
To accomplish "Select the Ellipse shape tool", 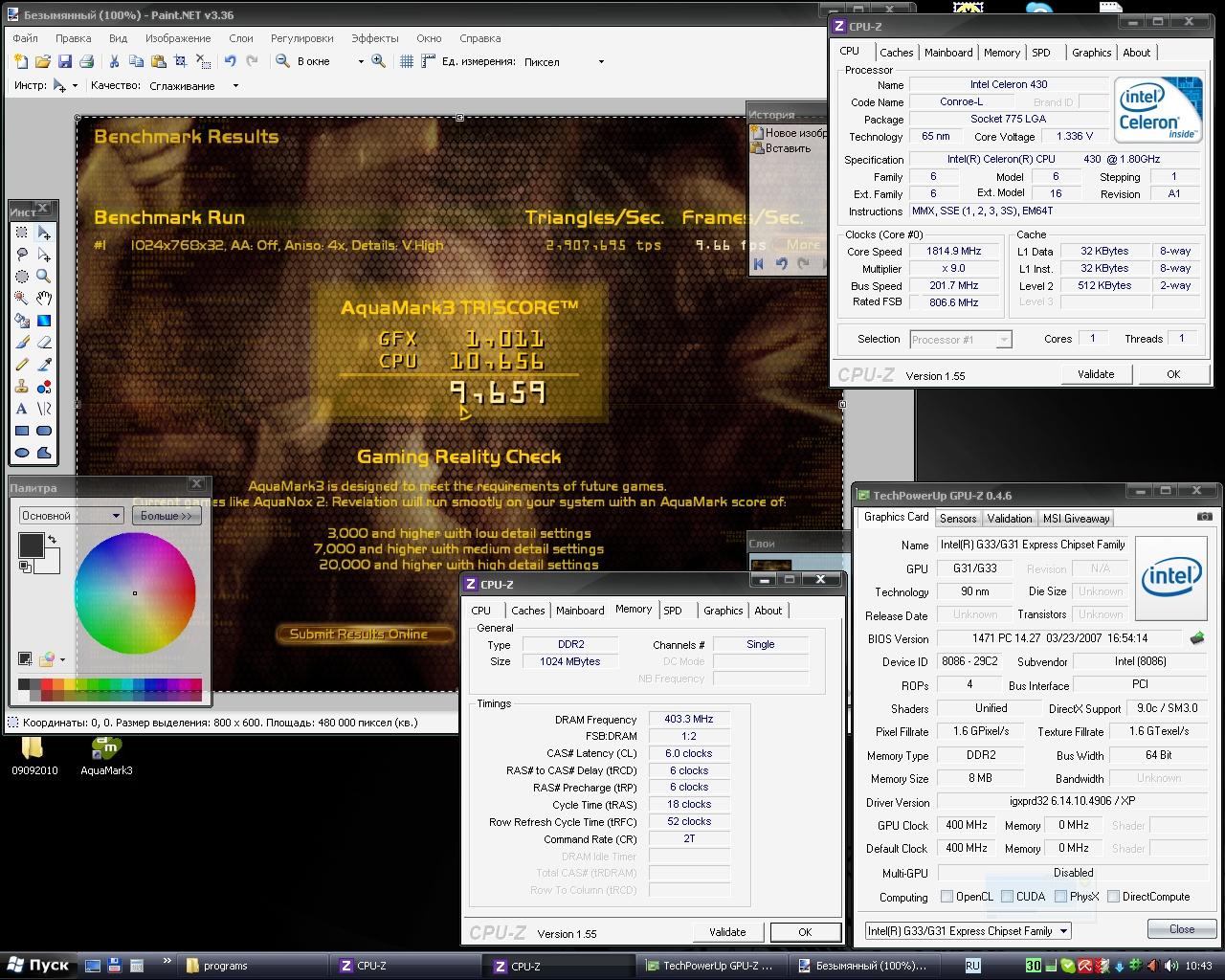I will (x=22, y=453).
